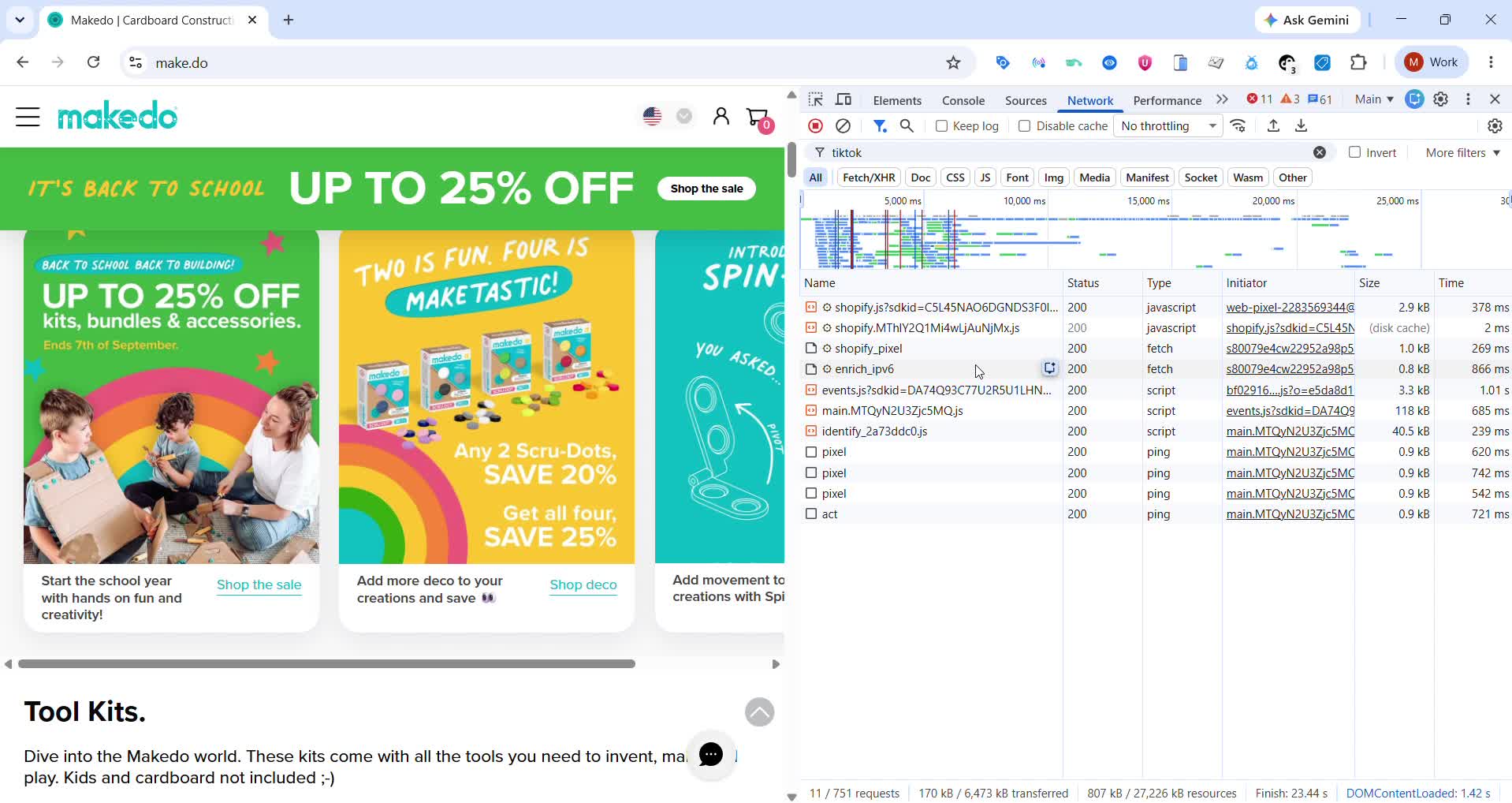Open the Chrome three-dot menu

1491,62
